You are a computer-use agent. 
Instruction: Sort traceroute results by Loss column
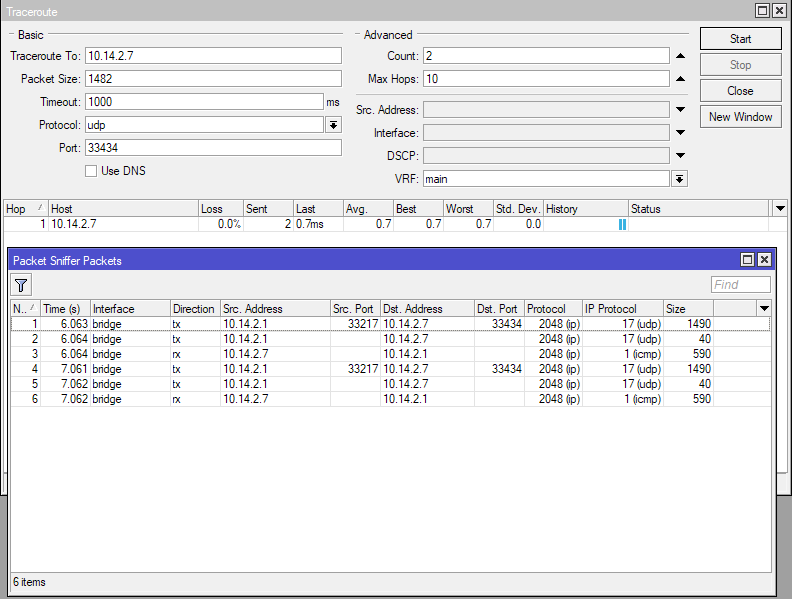pos(221,209)
